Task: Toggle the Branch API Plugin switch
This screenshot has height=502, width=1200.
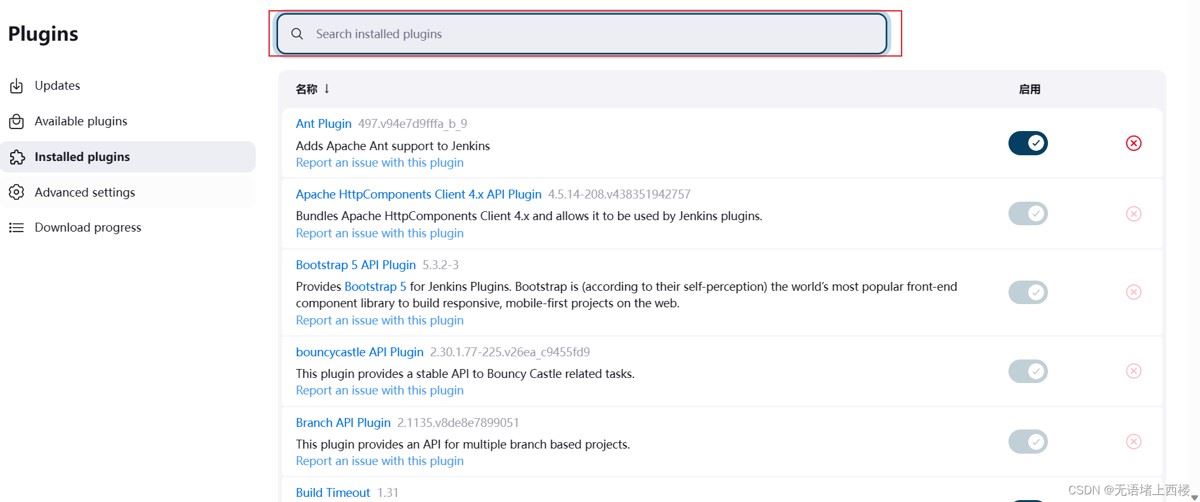Action: coord(1027,441)
